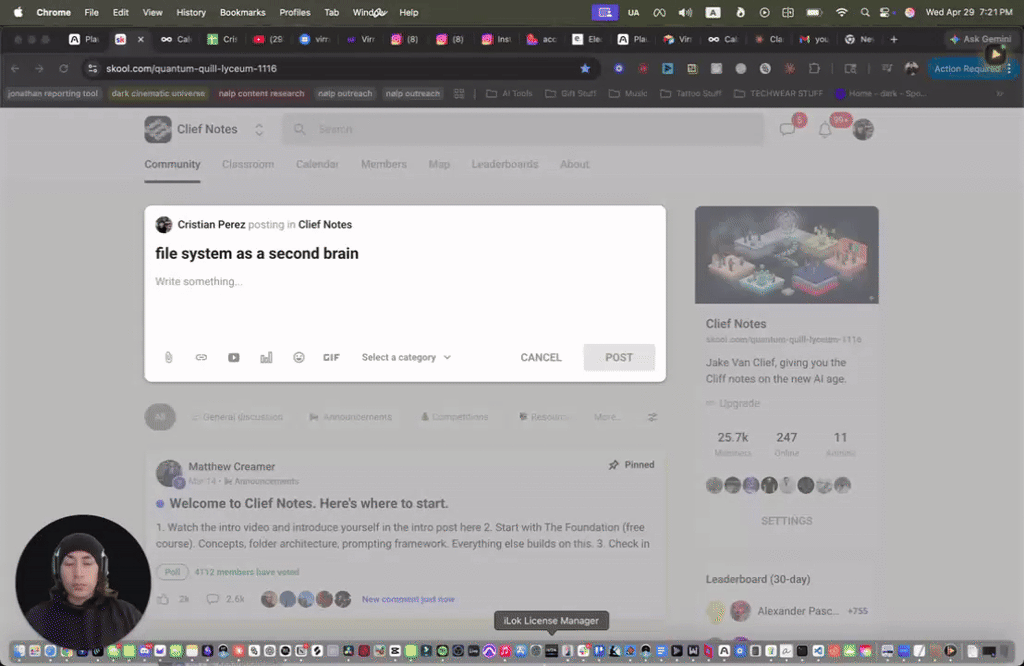Open the profile avatar menu in the header
The width and height of the screenshot is (1024, 666).
pyautogui.click(x=863, y=129)
